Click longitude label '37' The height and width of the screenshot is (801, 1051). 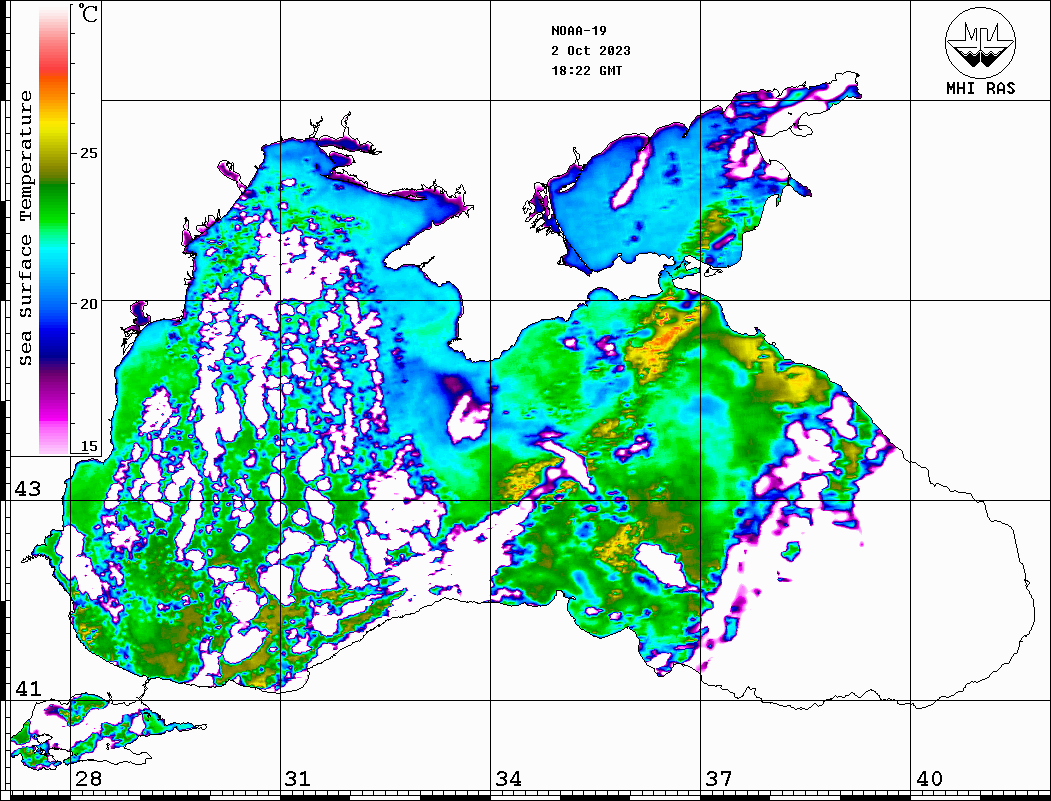click(x=719, y=779)
